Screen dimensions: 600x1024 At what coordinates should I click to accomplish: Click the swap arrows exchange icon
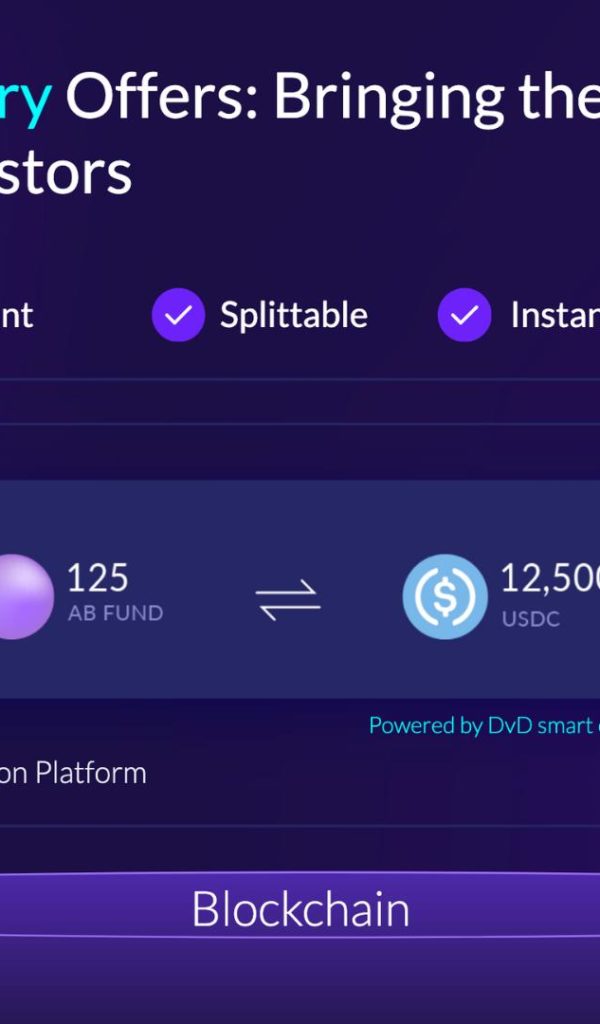288,600
